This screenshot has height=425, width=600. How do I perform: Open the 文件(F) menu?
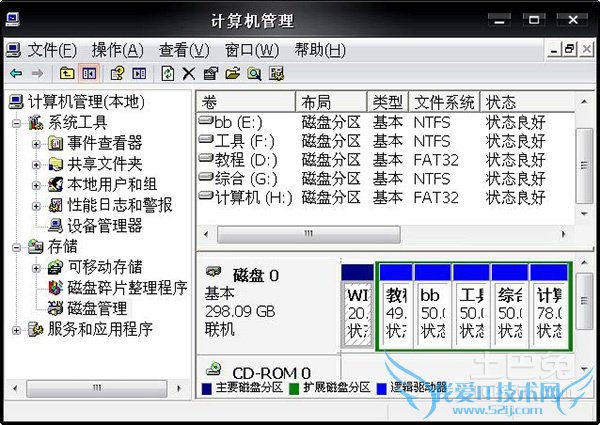(52, 50)
